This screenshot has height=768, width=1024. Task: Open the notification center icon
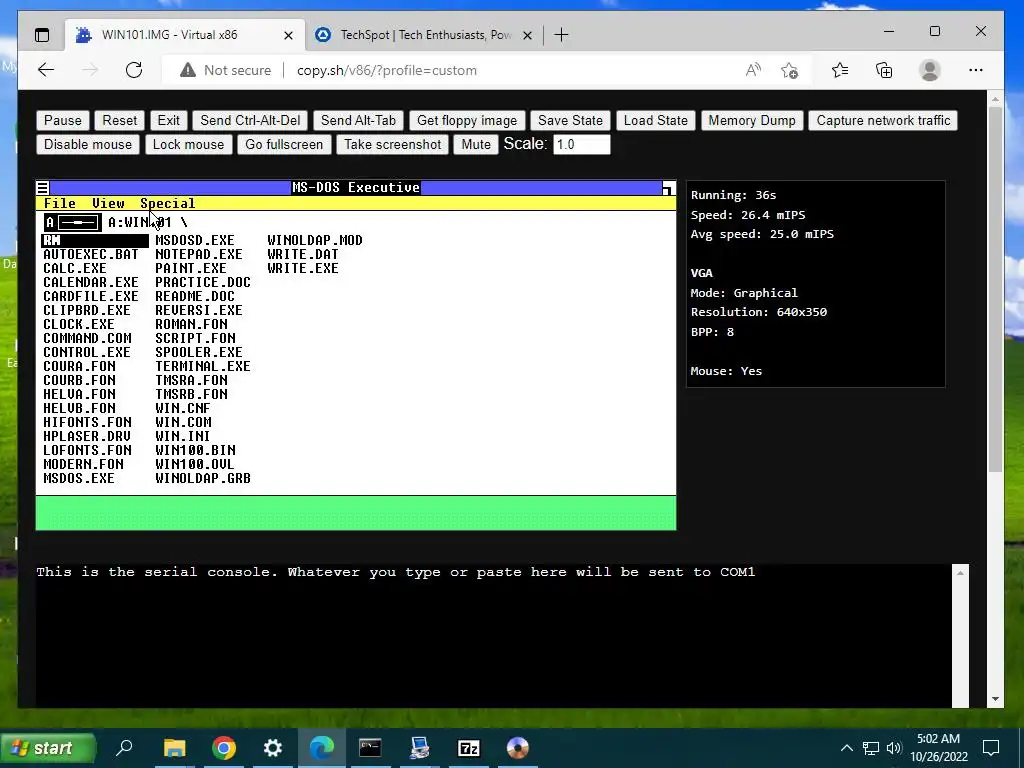pyautogui.click(x=991, y=748)
